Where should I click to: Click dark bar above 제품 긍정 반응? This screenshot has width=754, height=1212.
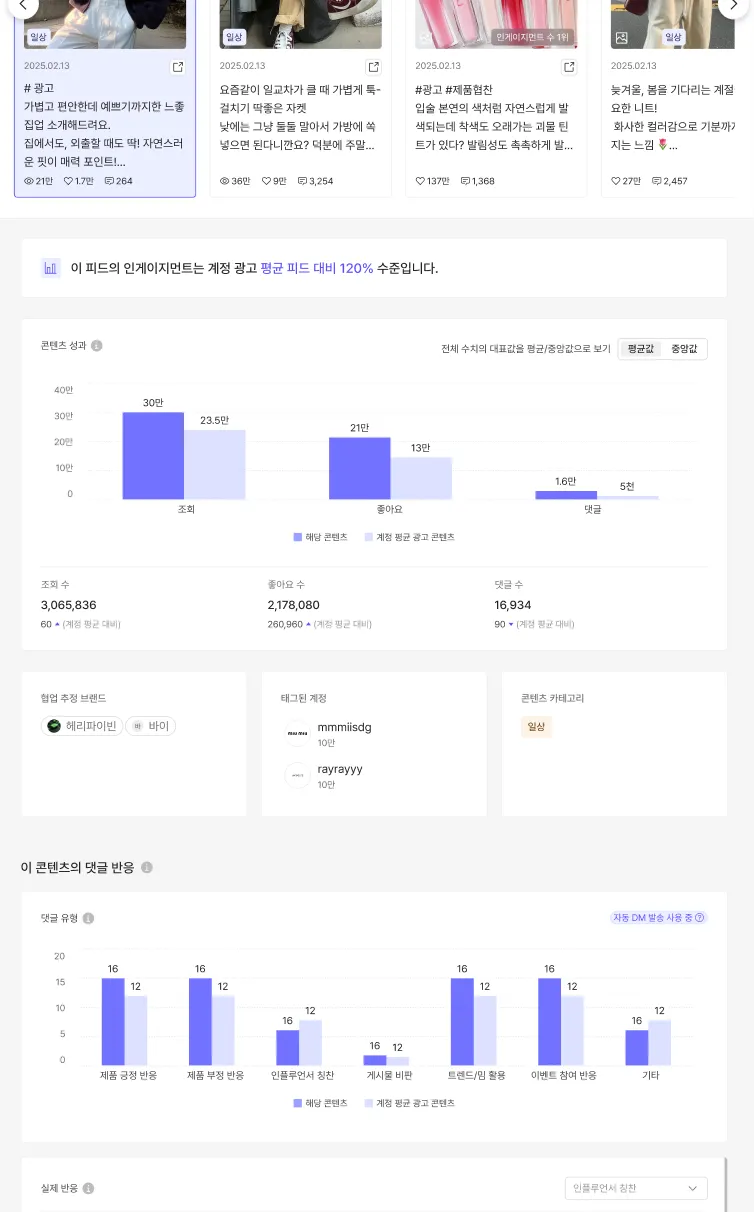113,1021
